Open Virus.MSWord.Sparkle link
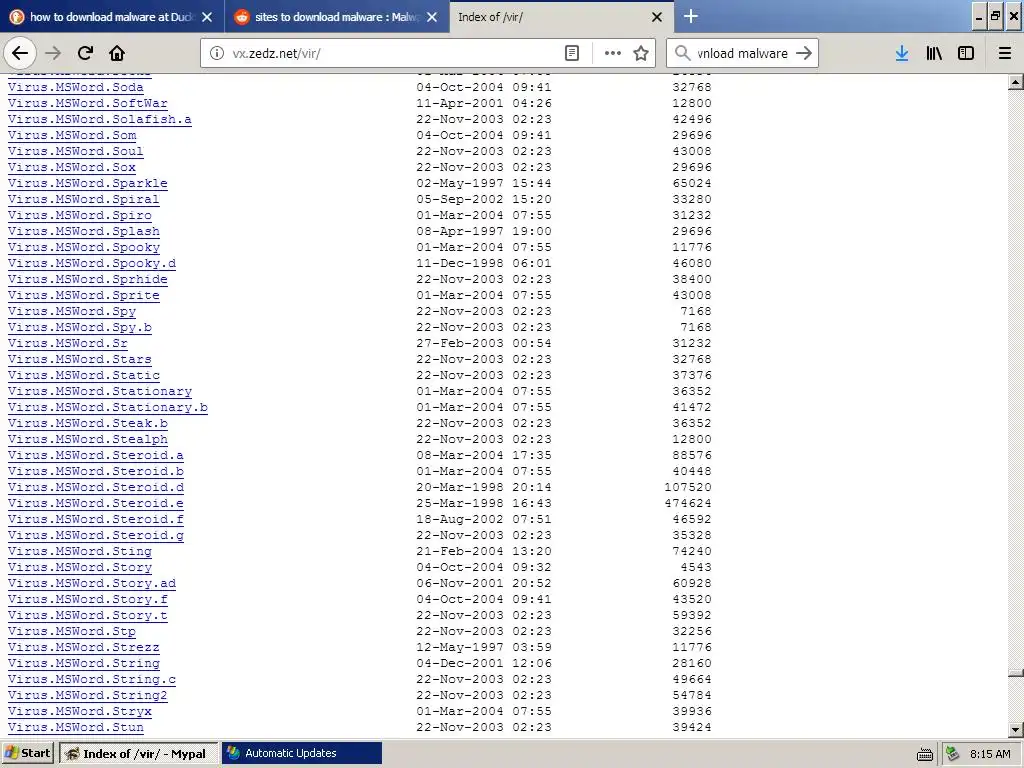Image resolution: width=1024 pixels, height=768 pixels. (x=88, y=183)
